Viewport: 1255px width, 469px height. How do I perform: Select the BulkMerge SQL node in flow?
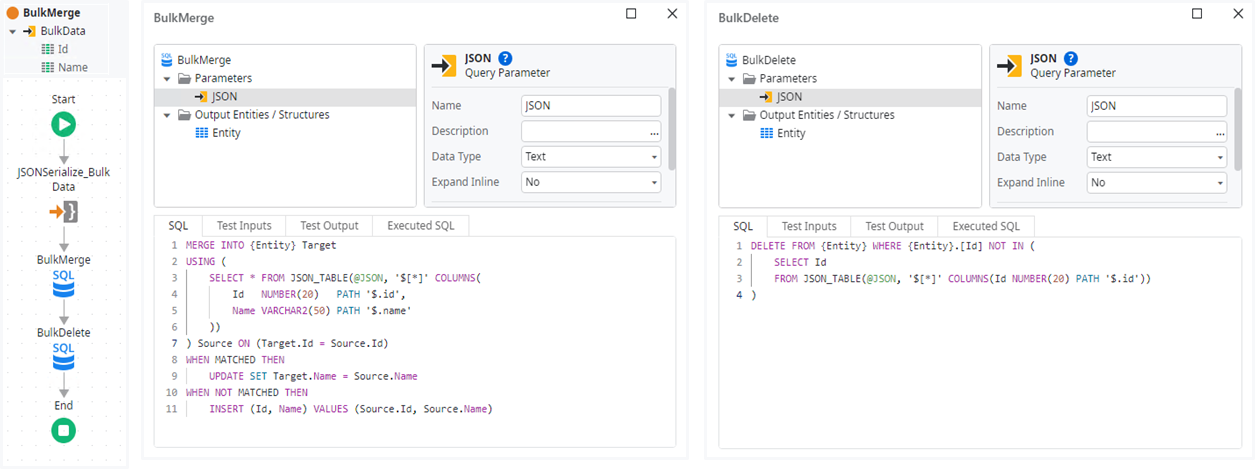pos(63,285)
